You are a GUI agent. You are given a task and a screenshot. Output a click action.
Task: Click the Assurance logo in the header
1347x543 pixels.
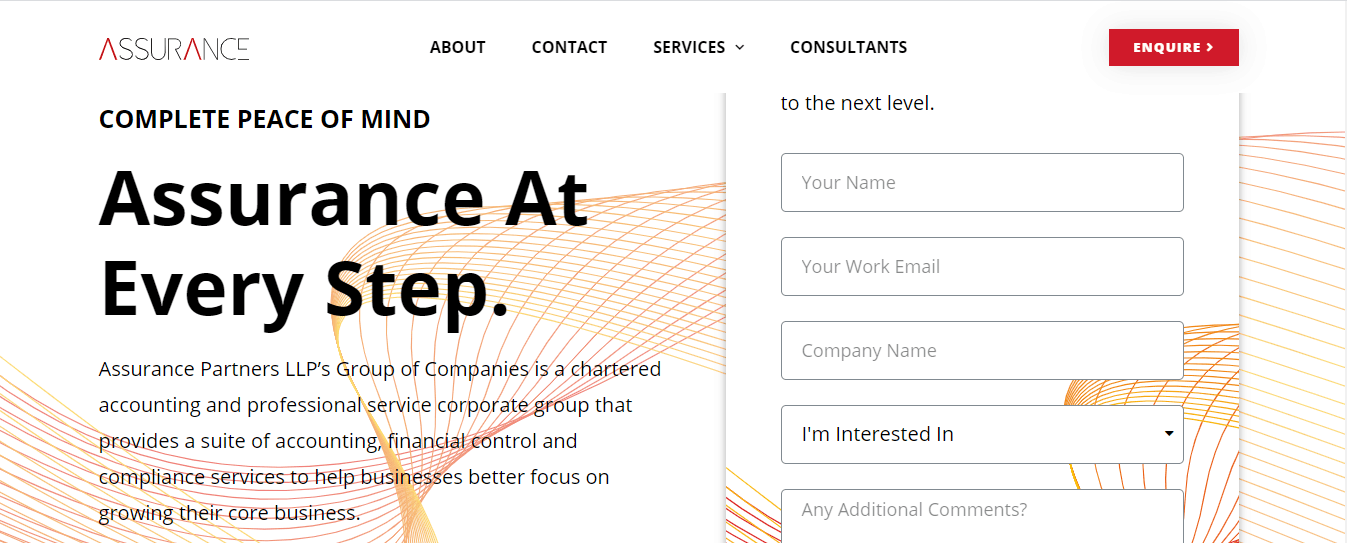(174, 48)
